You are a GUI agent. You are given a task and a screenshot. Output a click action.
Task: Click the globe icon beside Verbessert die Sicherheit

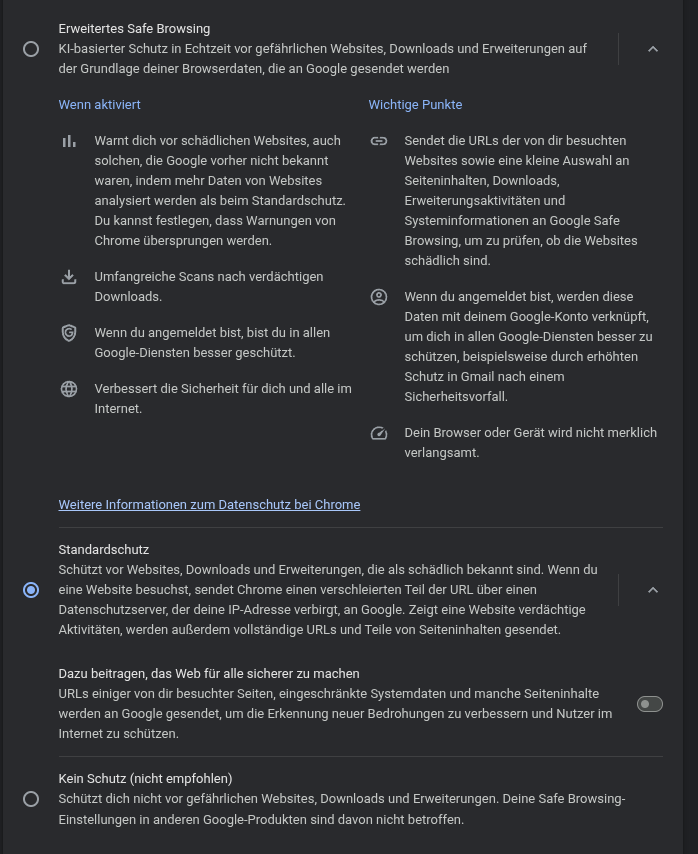[x=69, y=389]
